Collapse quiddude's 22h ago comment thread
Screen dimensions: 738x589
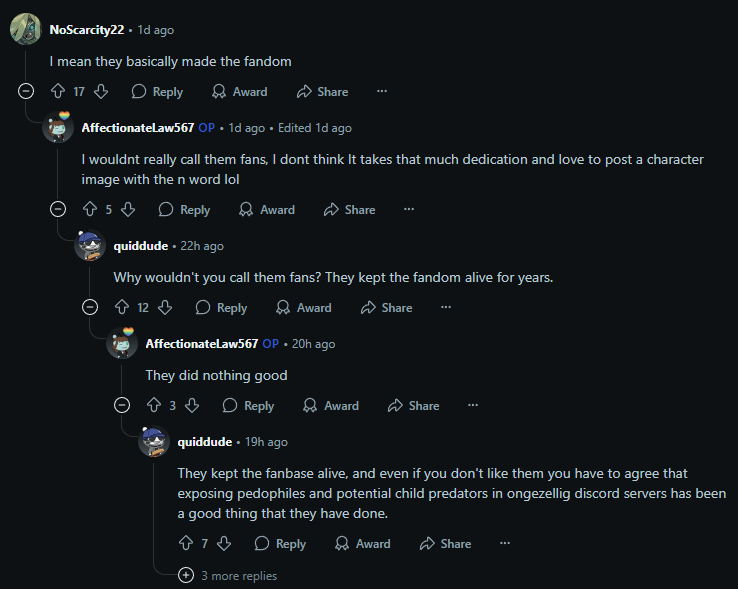90,308
